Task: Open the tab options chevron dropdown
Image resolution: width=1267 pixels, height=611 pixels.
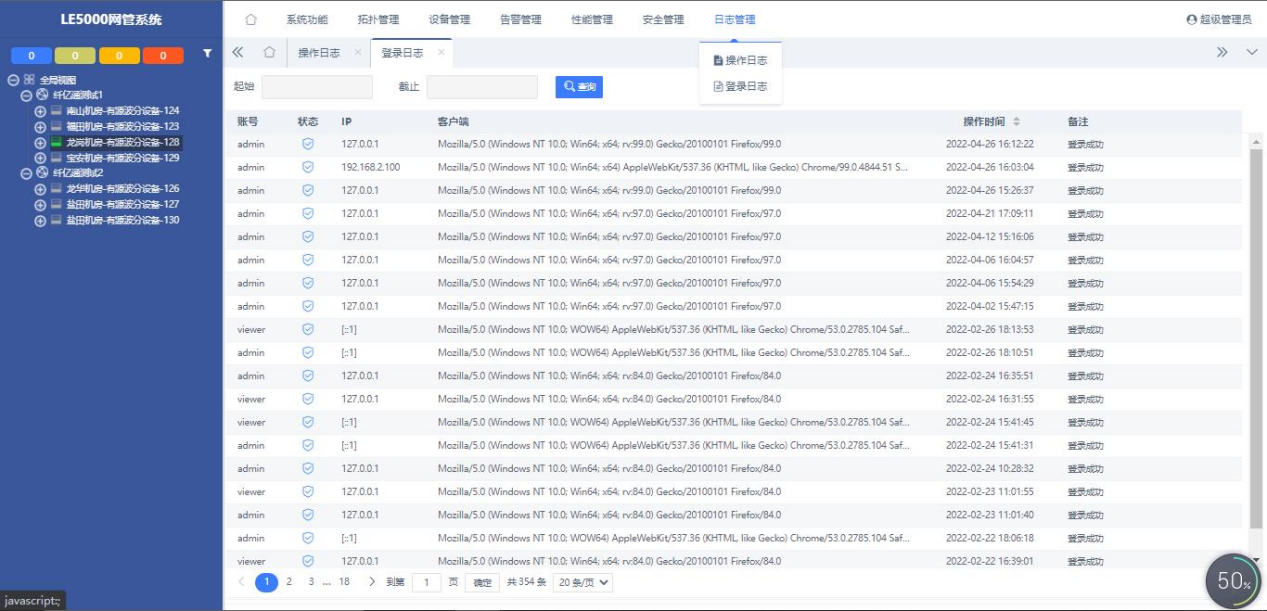Action: (1251, 53)
